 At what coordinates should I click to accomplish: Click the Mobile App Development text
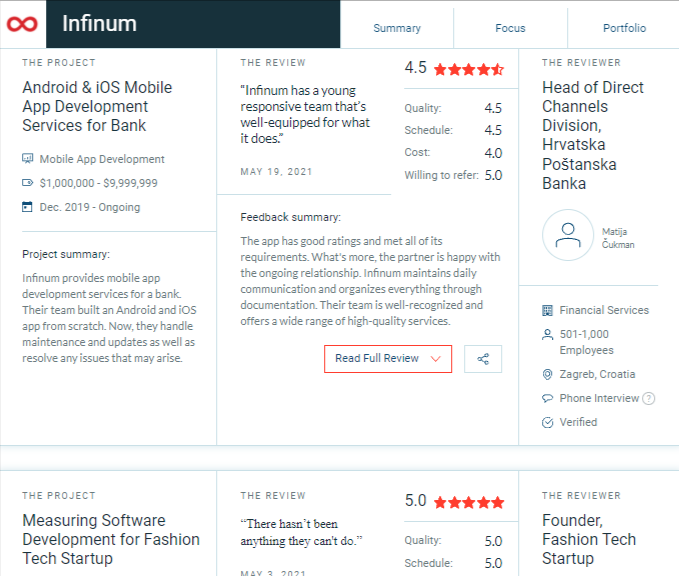click(x=102, y=159)
